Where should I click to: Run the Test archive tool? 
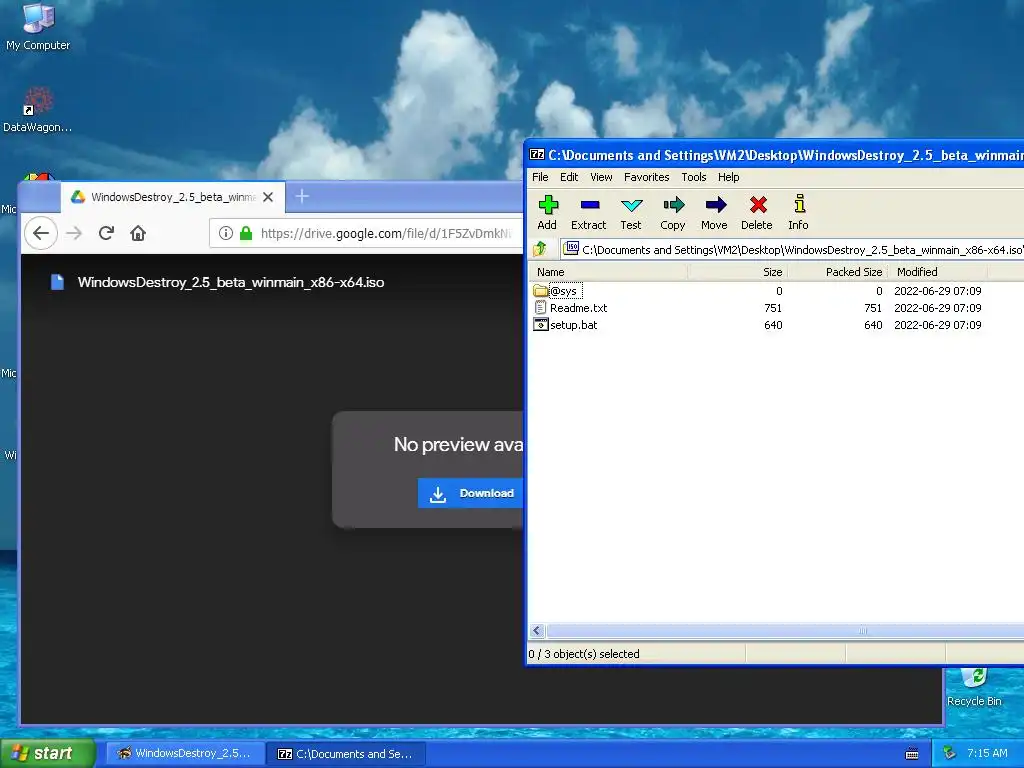[631, 205]
